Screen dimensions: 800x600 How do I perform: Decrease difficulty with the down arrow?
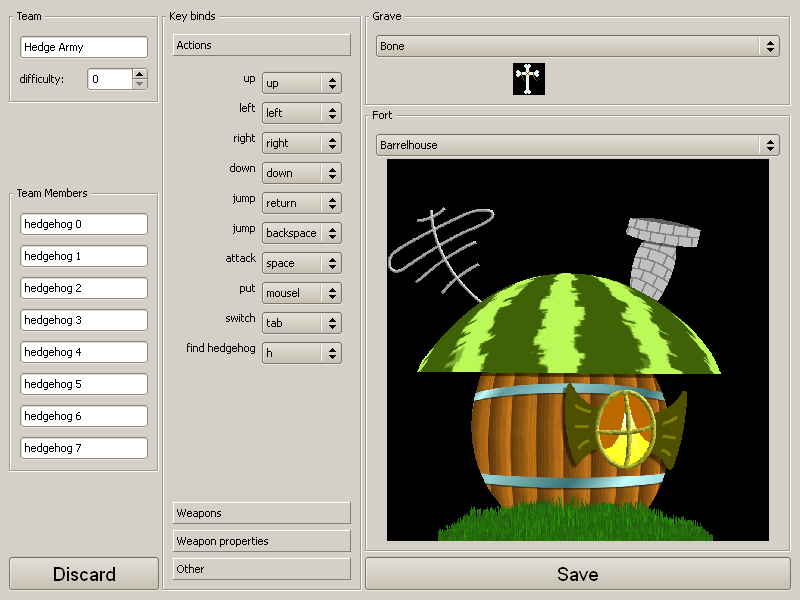tap(139, 84)
